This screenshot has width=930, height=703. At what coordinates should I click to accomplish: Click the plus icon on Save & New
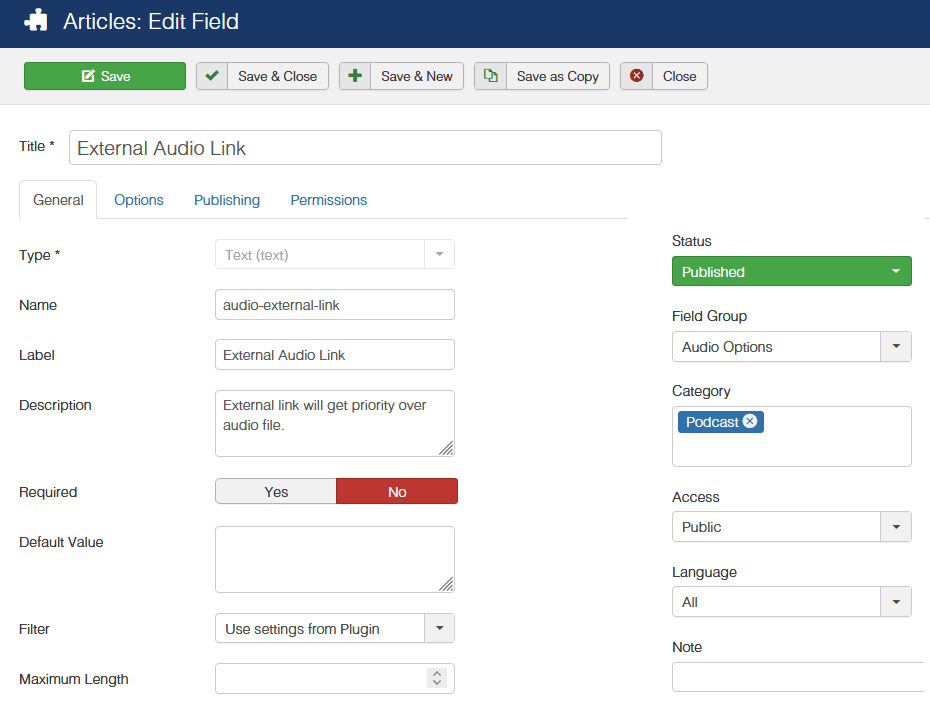pyautogui.click(x=355, y=76)
